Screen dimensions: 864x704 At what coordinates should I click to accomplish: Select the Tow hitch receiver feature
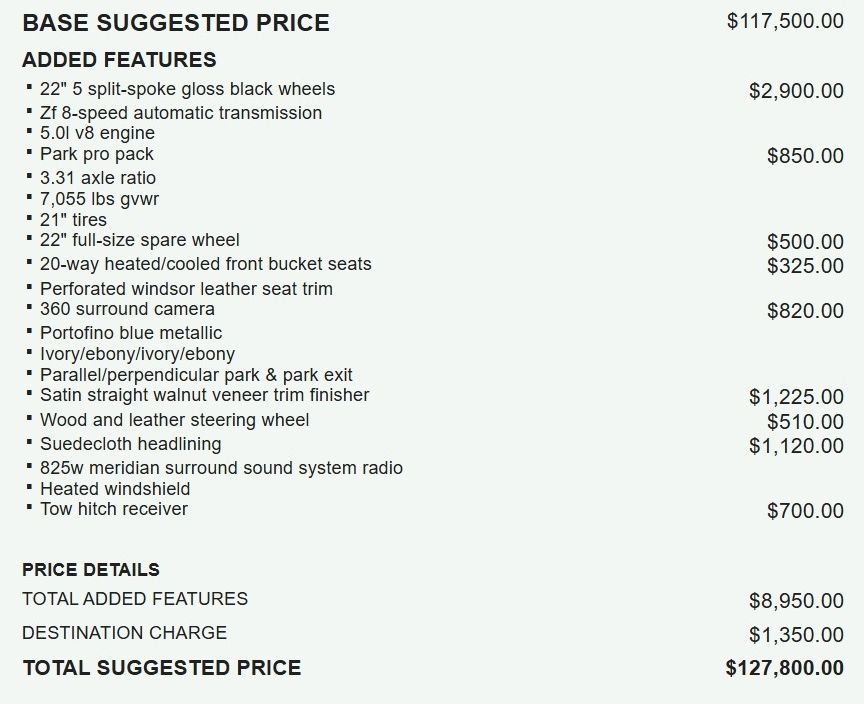pos(114,509)
